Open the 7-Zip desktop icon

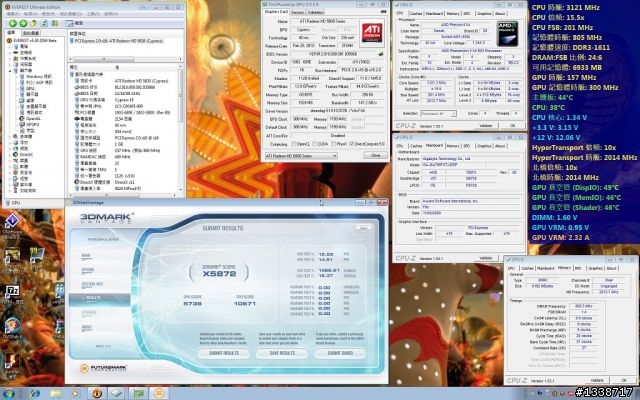pos(10,290)
